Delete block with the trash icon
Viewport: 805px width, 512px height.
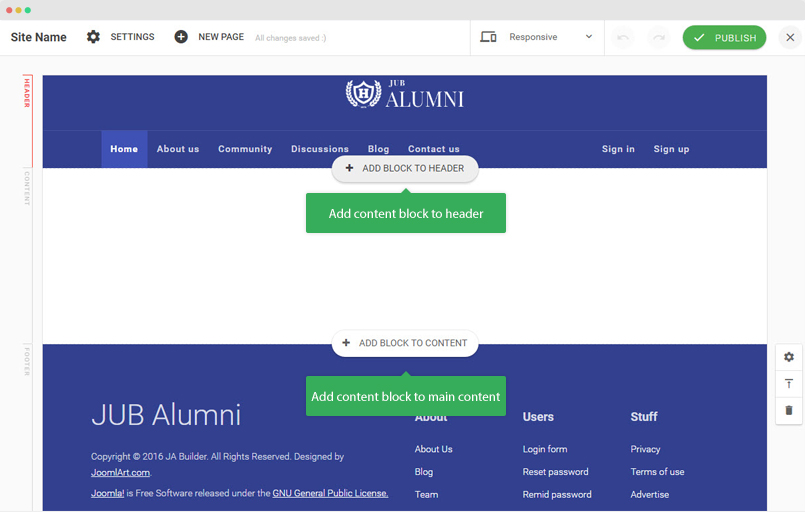pos(789,410)
